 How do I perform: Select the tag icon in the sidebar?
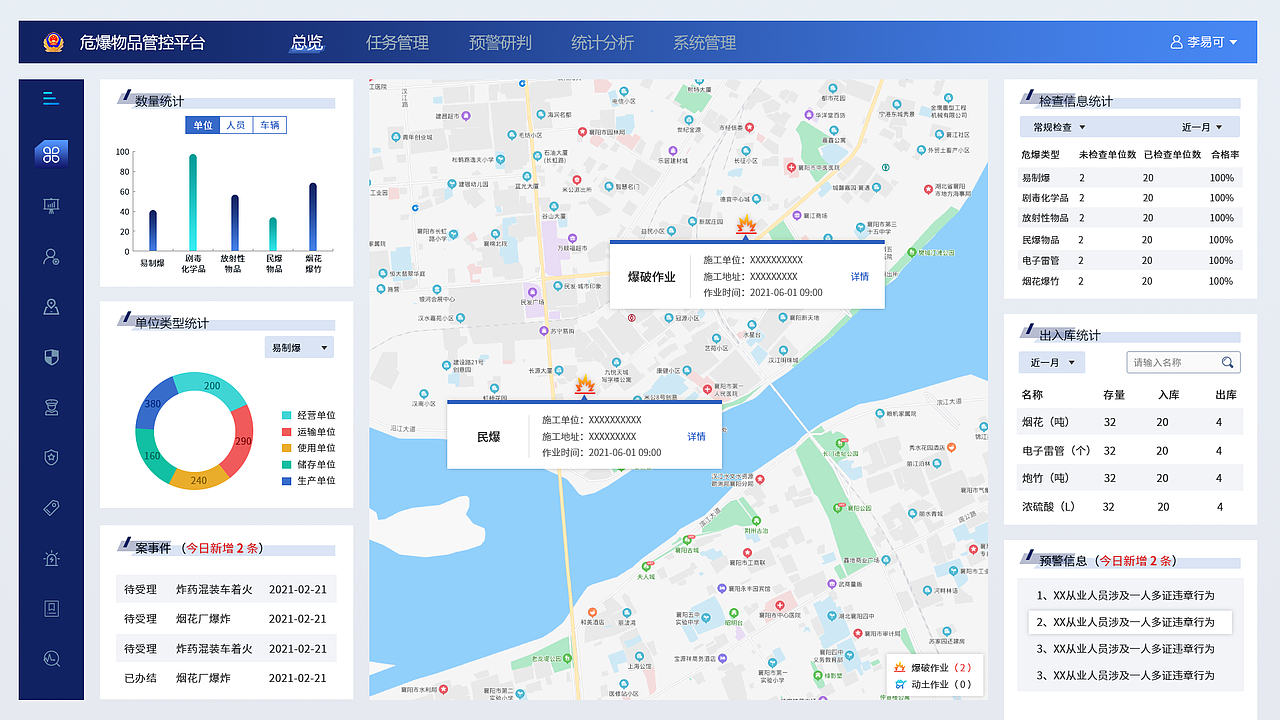click(51, 507)
